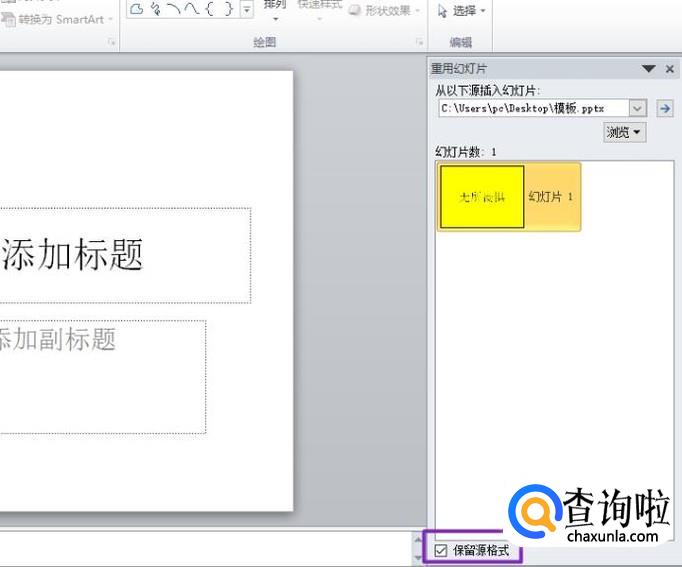
Task: Select the left brace shape
Action: [x=210, y=9]
